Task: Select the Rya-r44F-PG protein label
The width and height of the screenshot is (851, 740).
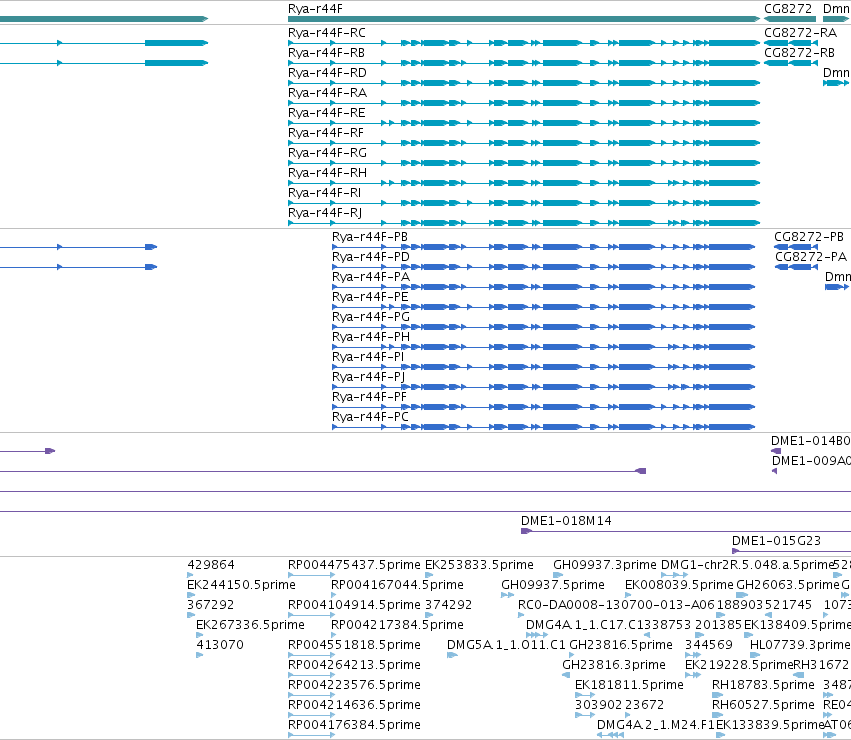Action: tap(371, 318)
